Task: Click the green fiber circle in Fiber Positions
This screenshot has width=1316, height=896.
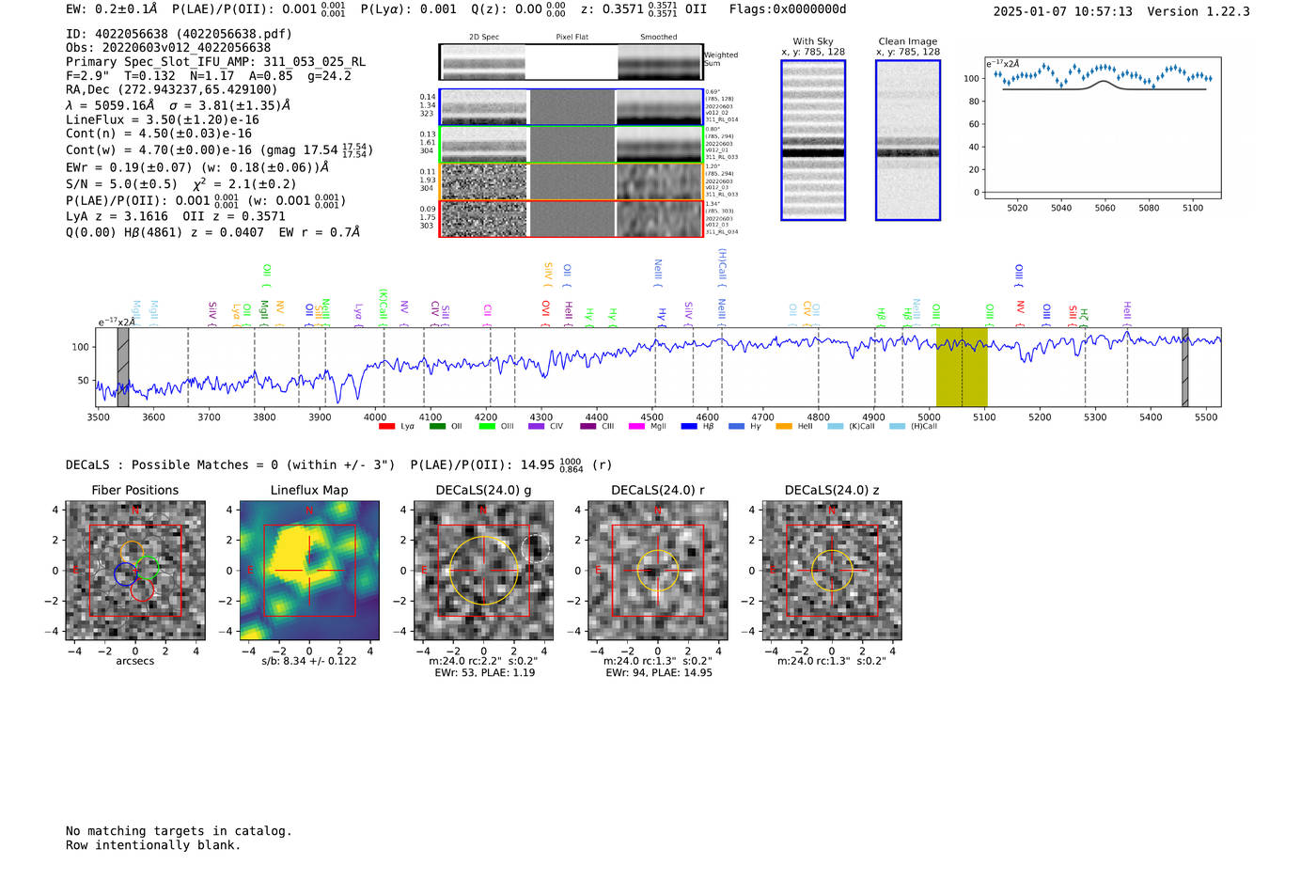Action: [x=148, y=568]
